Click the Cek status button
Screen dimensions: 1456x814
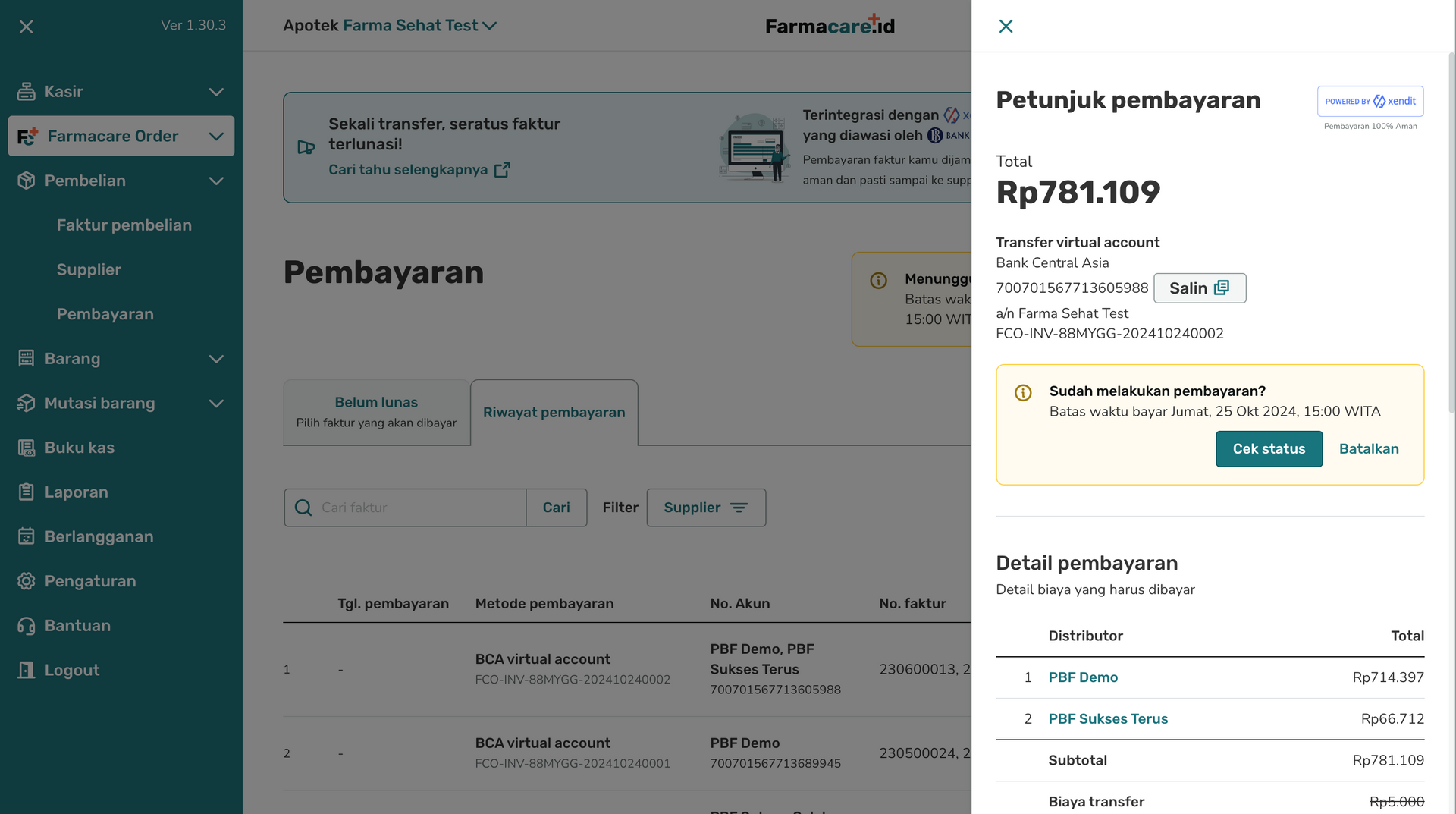1269,449
